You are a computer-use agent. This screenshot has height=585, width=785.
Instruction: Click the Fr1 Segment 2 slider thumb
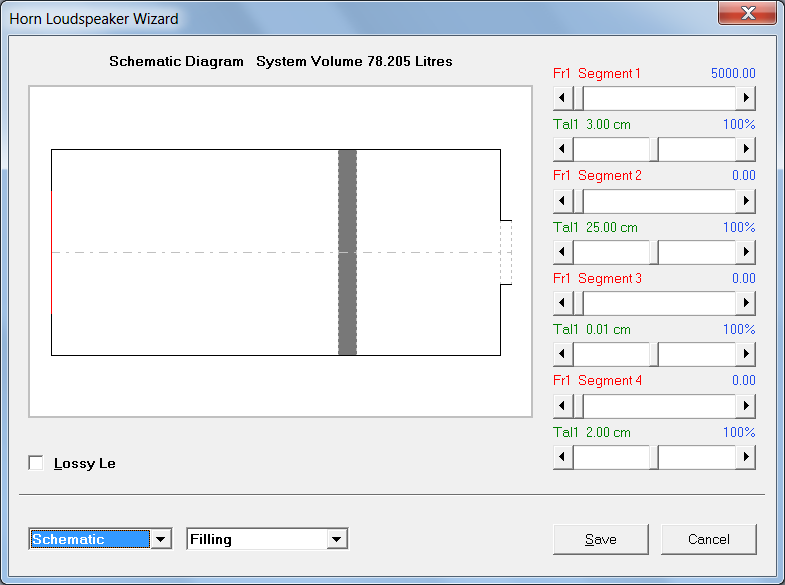coord(578,201)
